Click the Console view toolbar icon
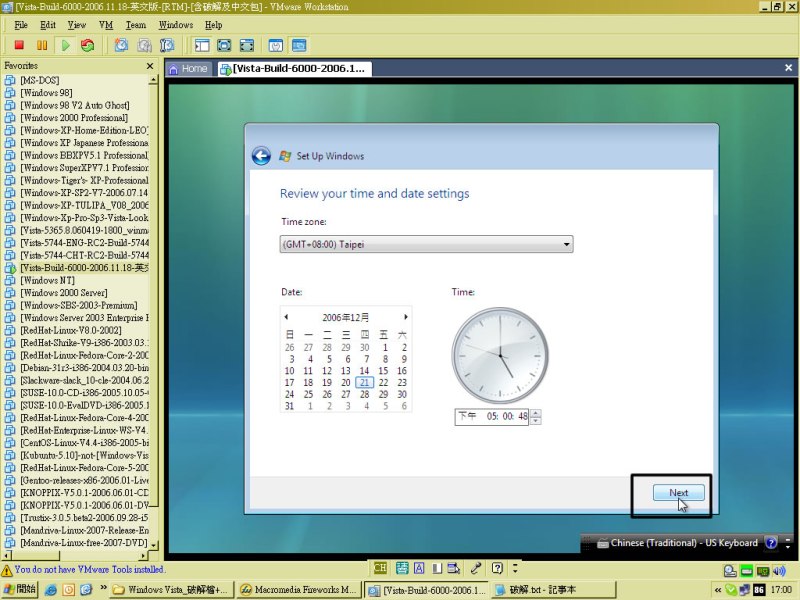This screenshot has width=800, height=600. pyautogui.click(x=299, y=45)
